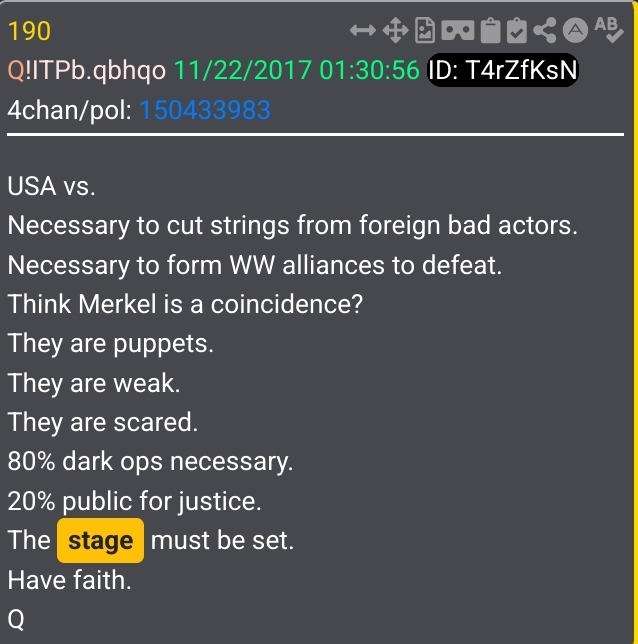The image size is (638, 644).
Task: Click the Q!ITPb.qbhqo tripcode name
Action: tap(87, 70)
